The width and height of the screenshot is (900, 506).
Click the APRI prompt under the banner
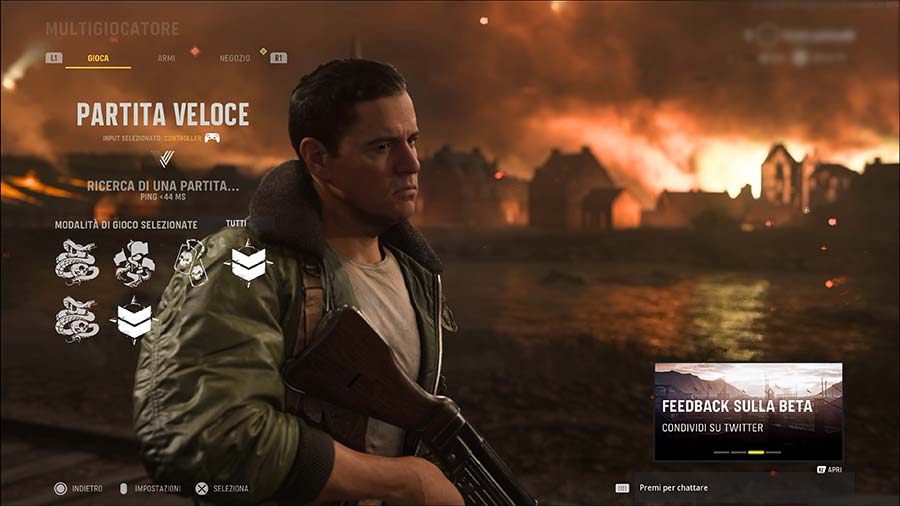(x=829, y=469)
